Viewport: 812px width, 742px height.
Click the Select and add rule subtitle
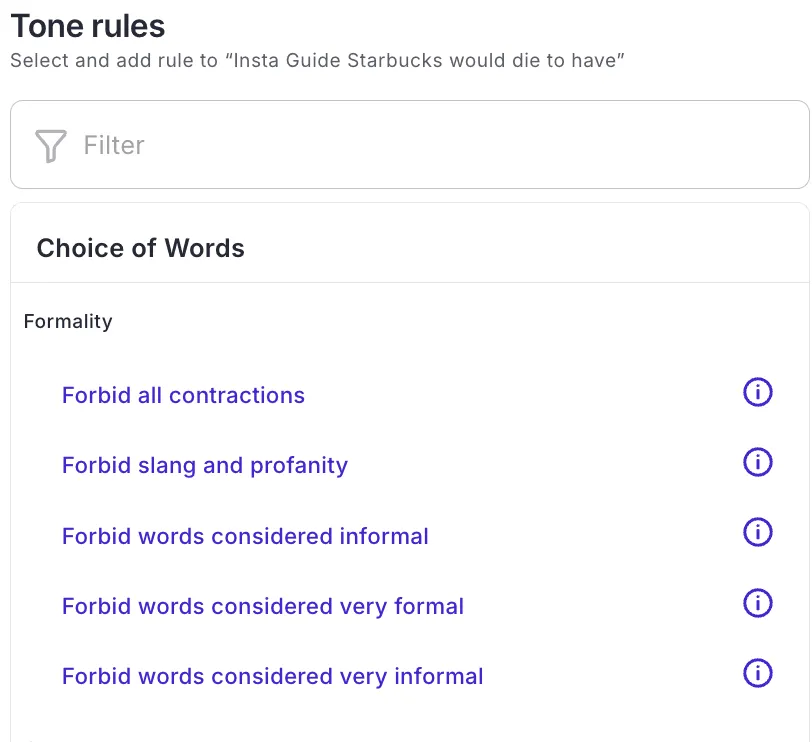(317, 61)
